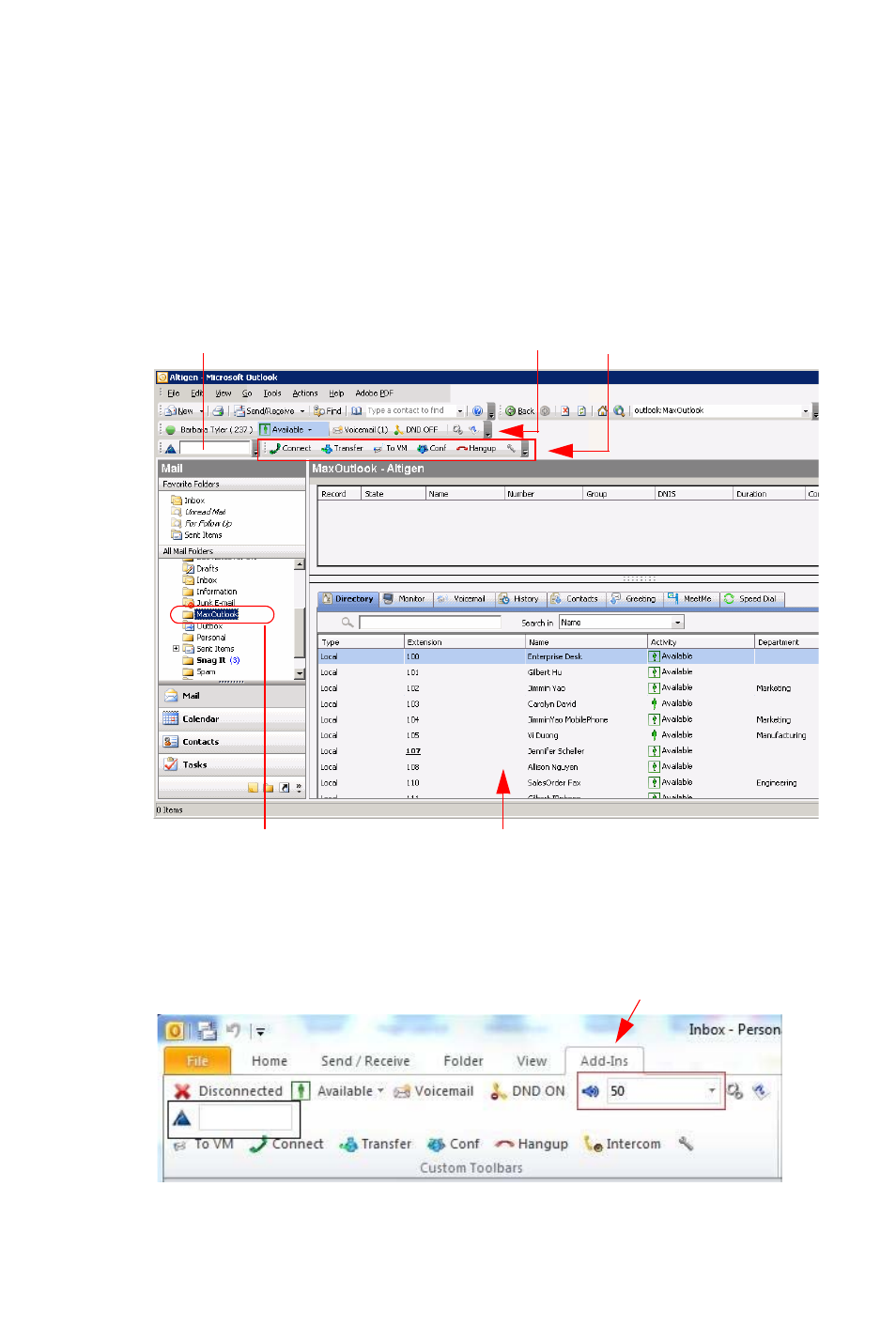Expand the Sent Items folder tree node

(176, 649)
